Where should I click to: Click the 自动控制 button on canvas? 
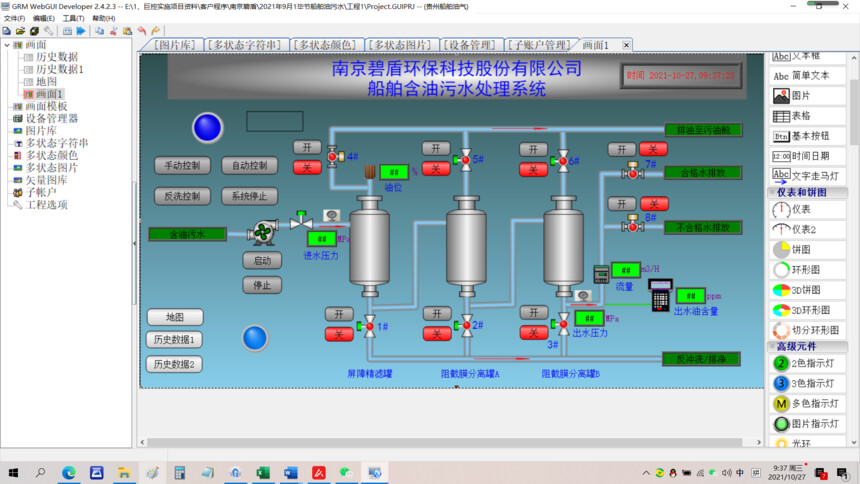(x=250, y=165)
